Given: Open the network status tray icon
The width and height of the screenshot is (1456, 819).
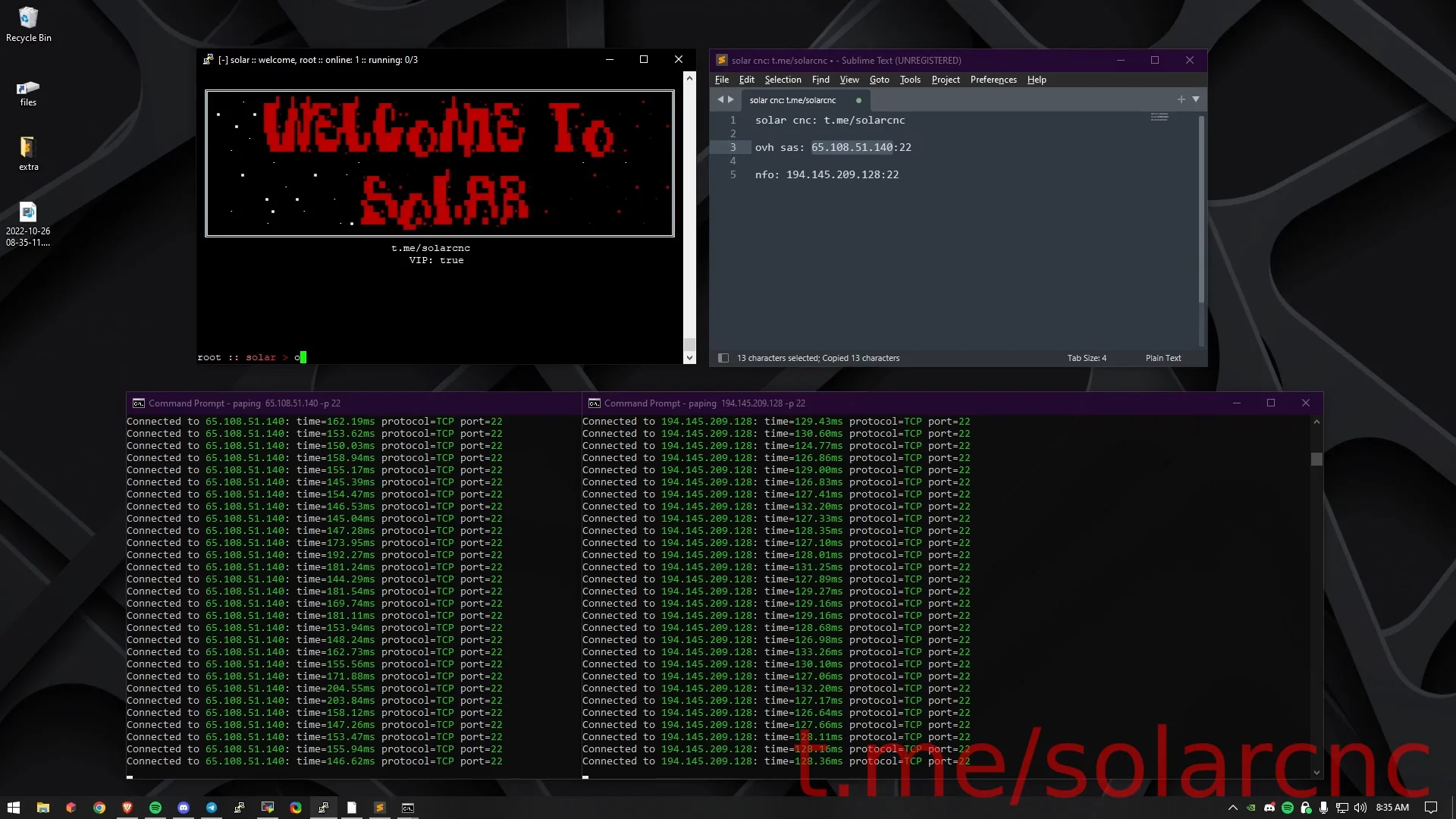Looking at the screenshot, I should [1342, 808].
